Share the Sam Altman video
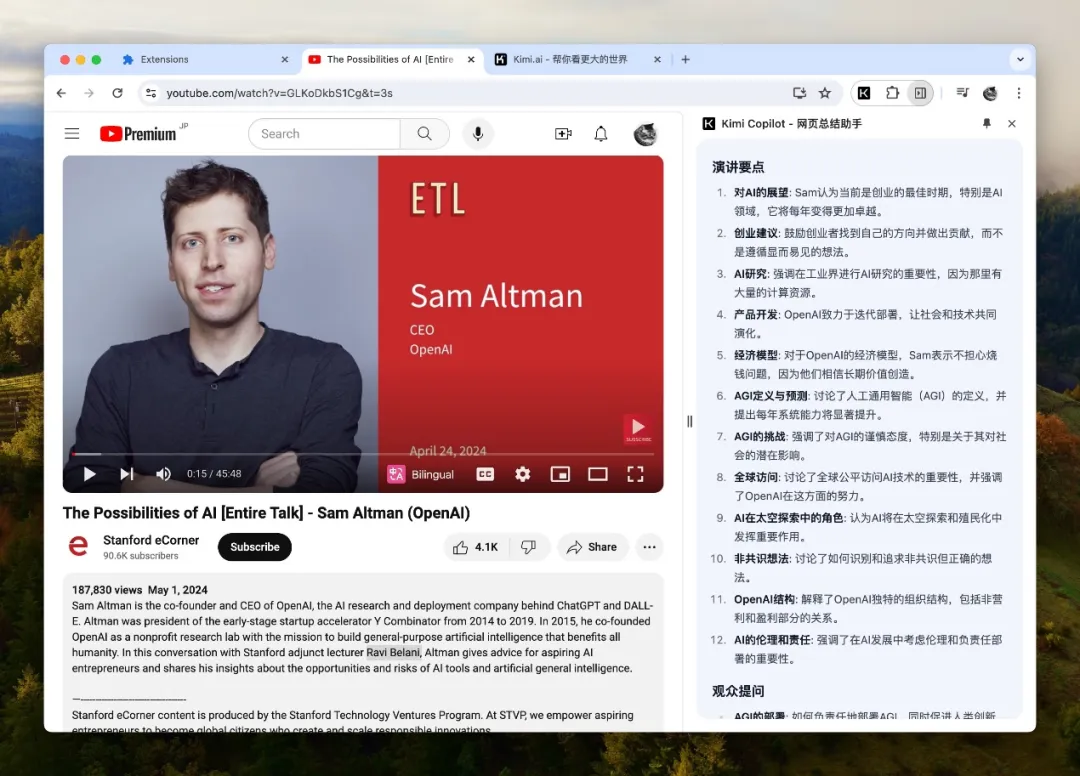The width and height of the screenshot is (1080, 776). pyautogui.click(x=593, y=547)
